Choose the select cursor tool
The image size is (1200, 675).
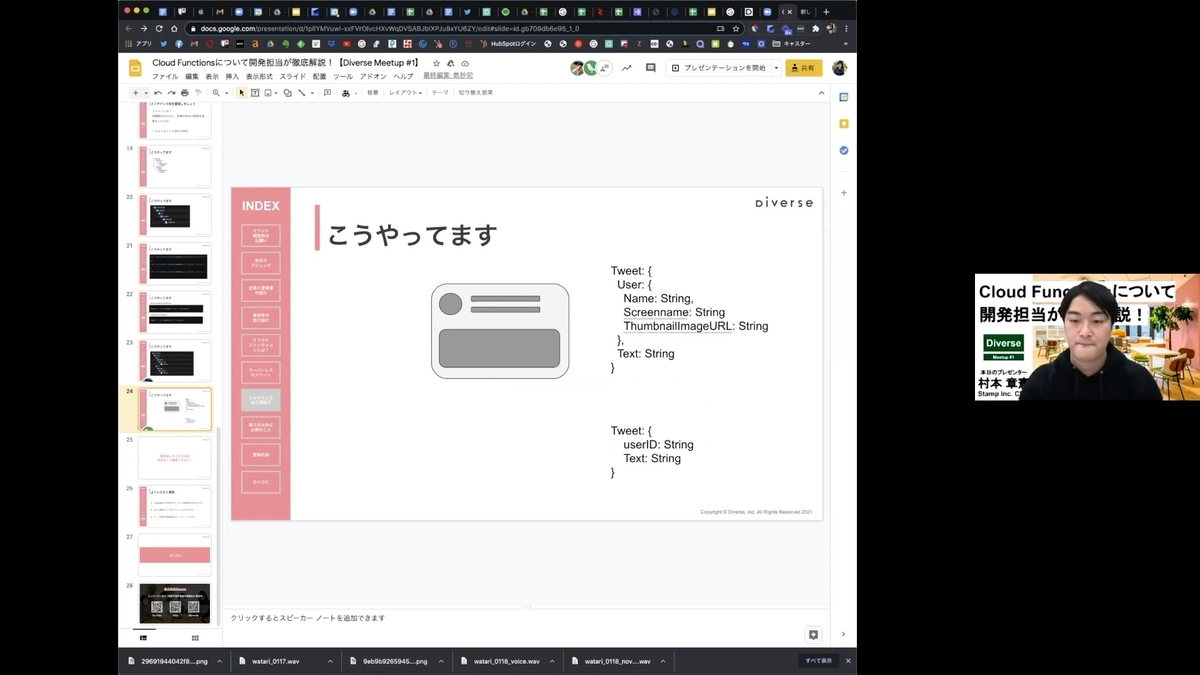[241, 92]
